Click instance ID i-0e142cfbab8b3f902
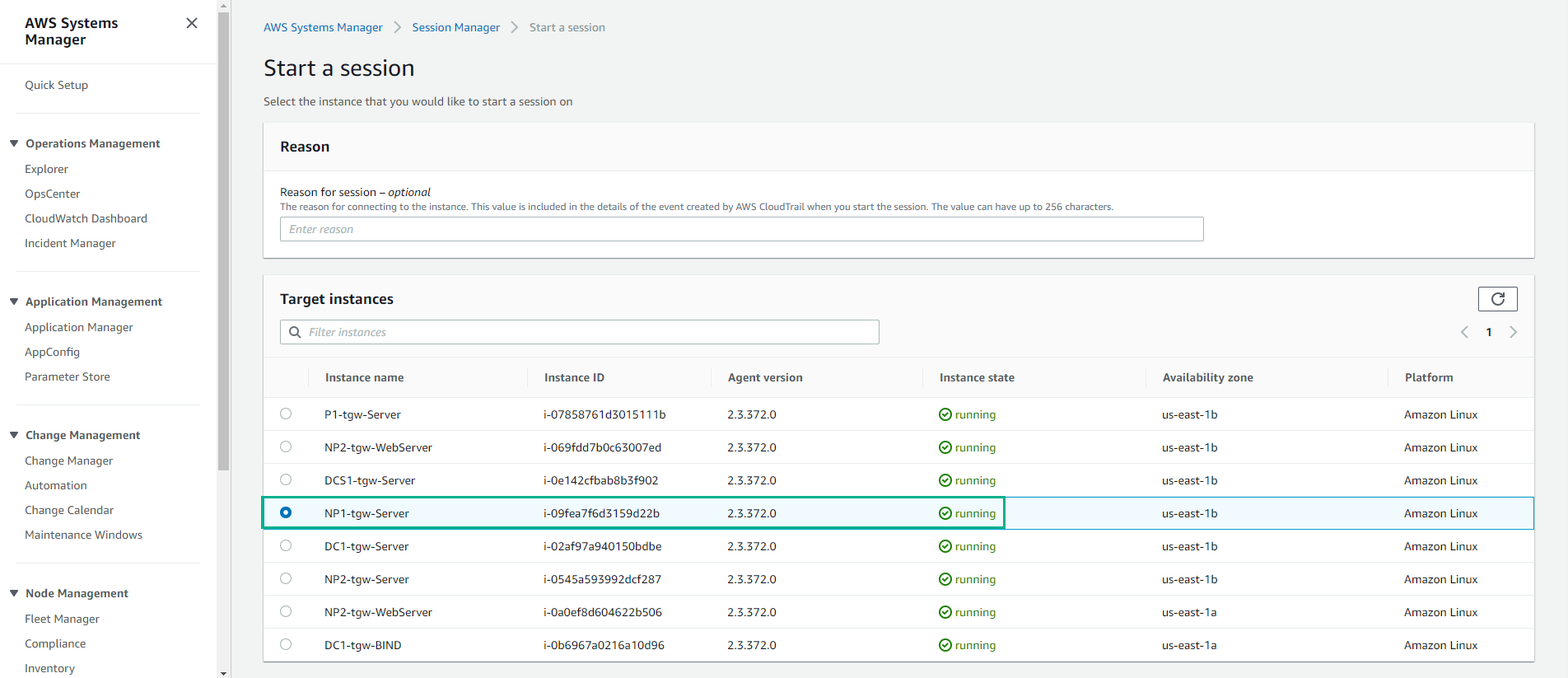 600,480
